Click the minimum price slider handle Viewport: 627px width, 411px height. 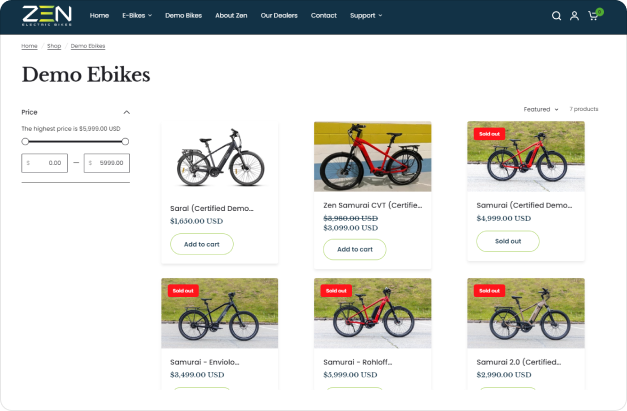[x=25, y=142]
